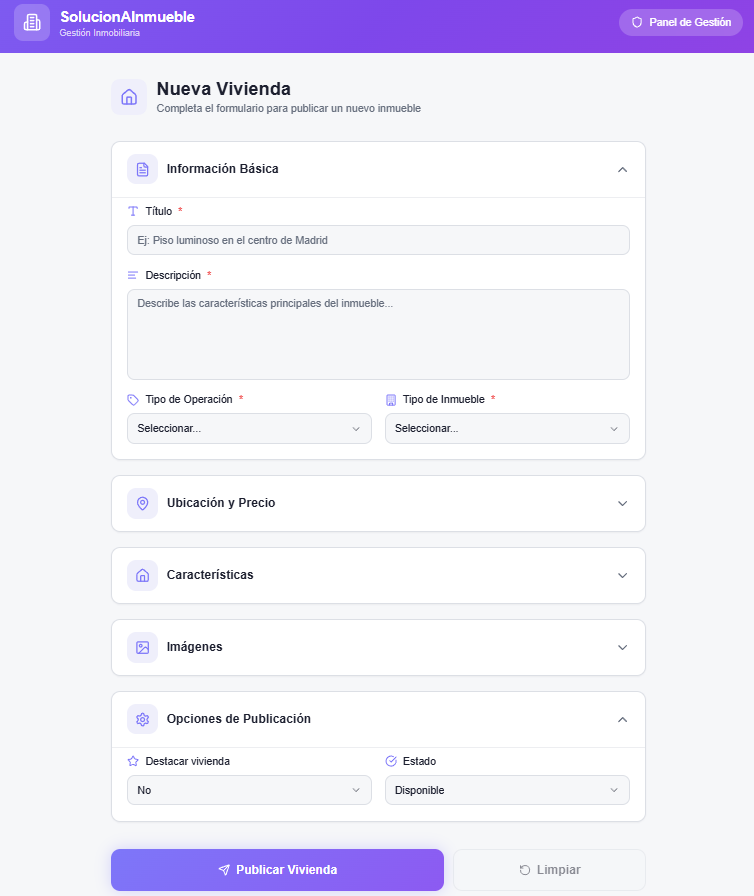Expand the Imágenes section chevron
Image resolution: width=754 pixels, height=896 pixels.
click(x=622, y=647)
